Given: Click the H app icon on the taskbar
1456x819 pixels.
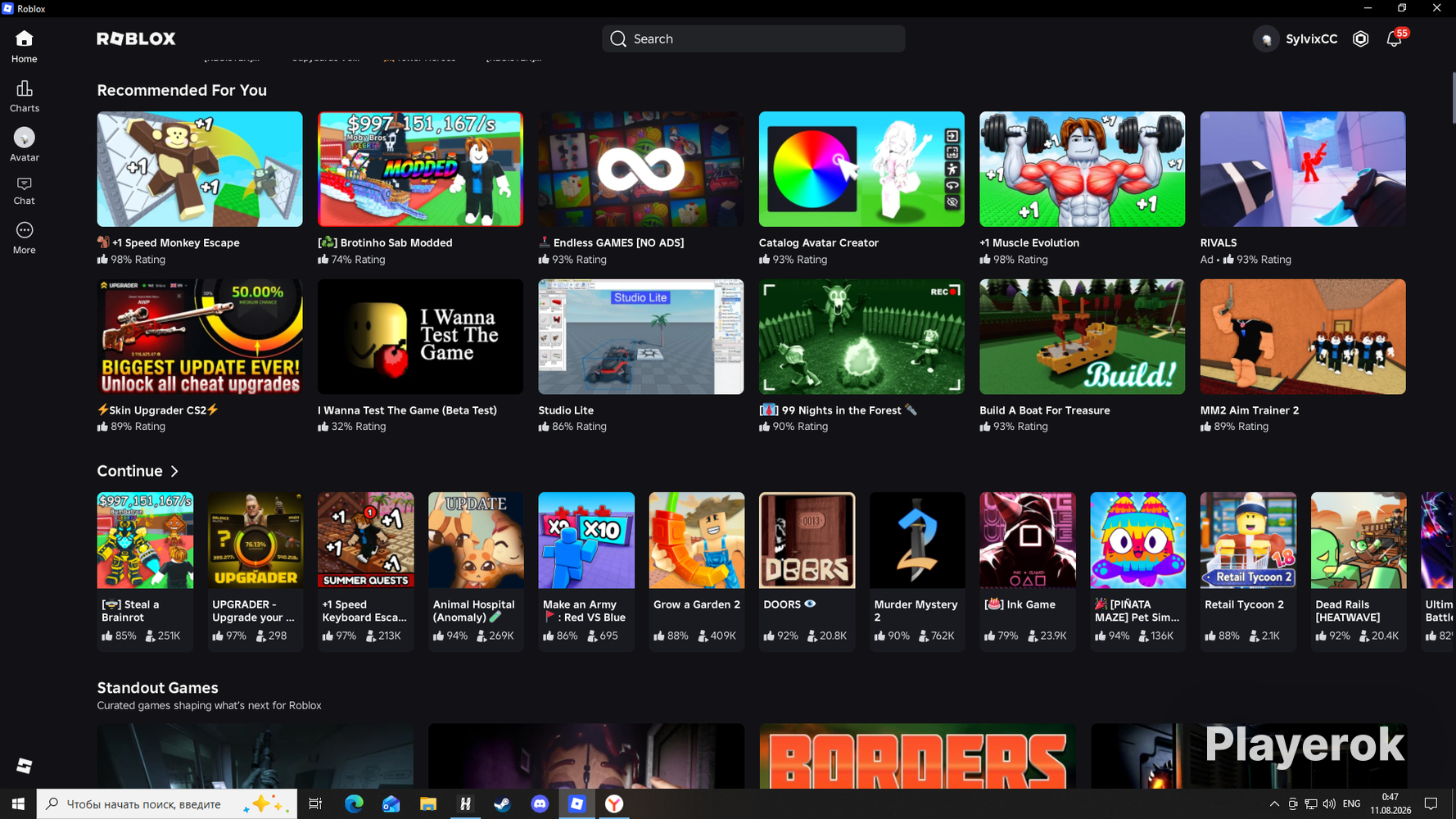Looking at the screenshot, I should pyautogui.click(x=465, y=804).
